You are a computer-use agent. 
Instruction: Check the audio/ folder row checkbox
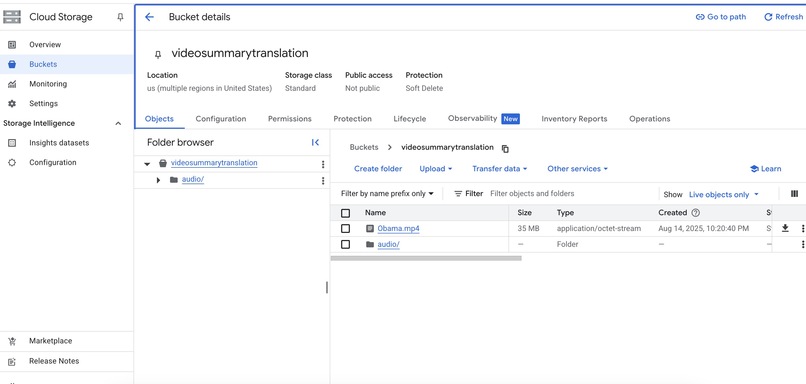[x=345, y=244]
